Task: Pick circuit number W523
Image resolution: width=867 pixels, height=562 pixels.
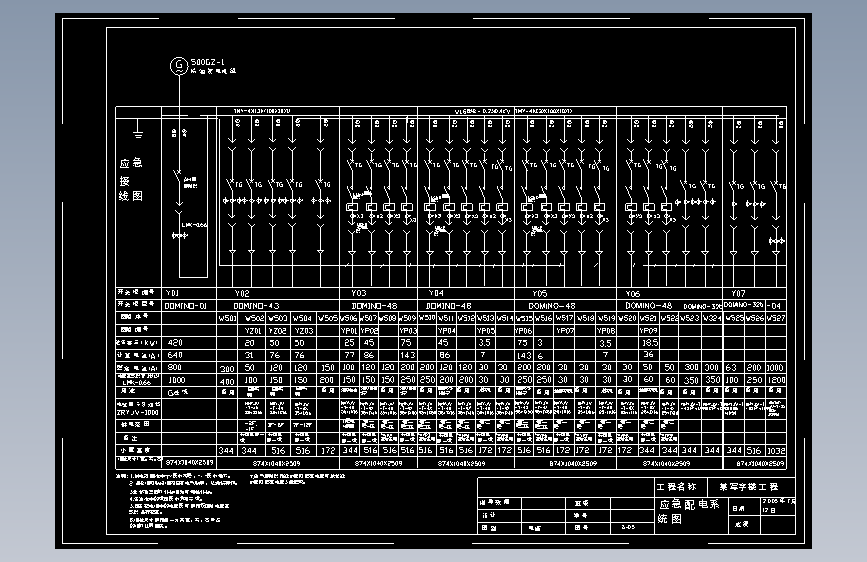Action: click(690, 318)
